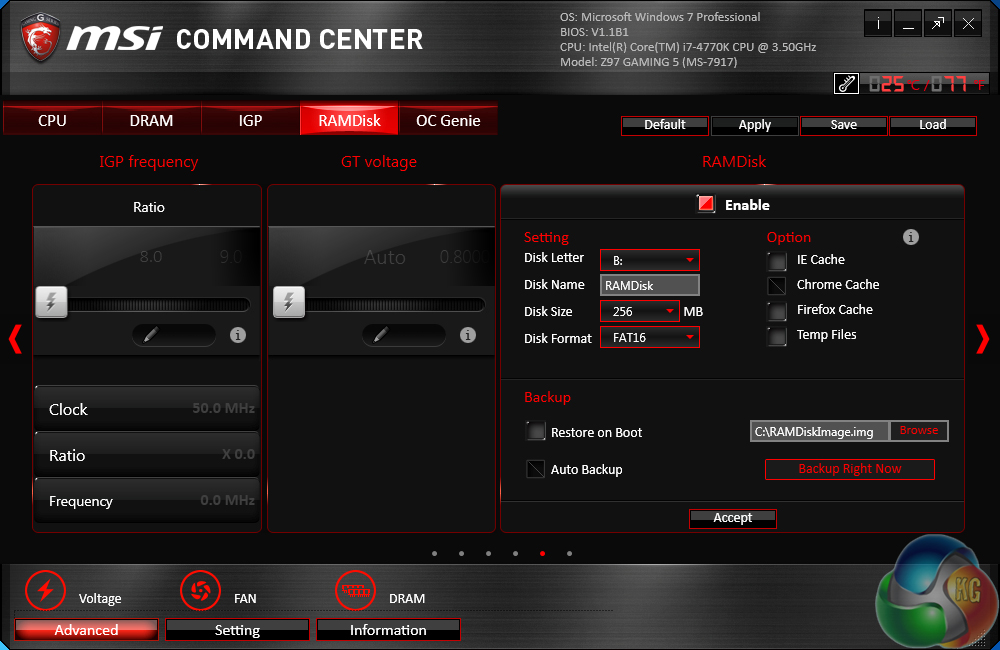Select the first page indicator dot
Screen dimensions: 1000x650
(x=434, y=554)
